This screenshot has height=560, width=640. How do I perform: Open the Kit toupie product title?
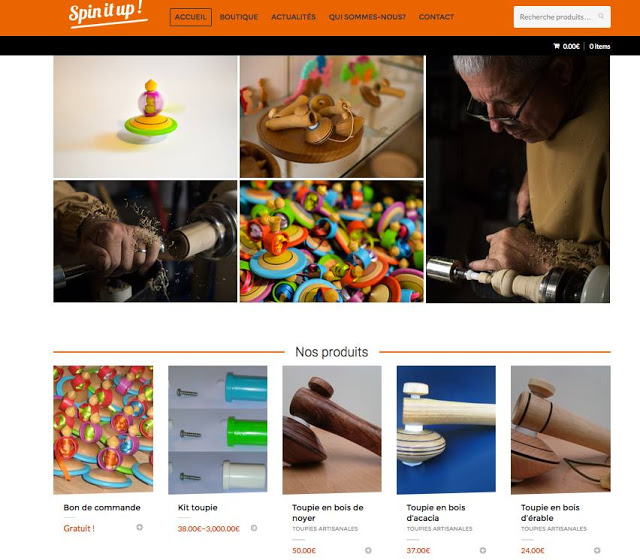point(198,507)
